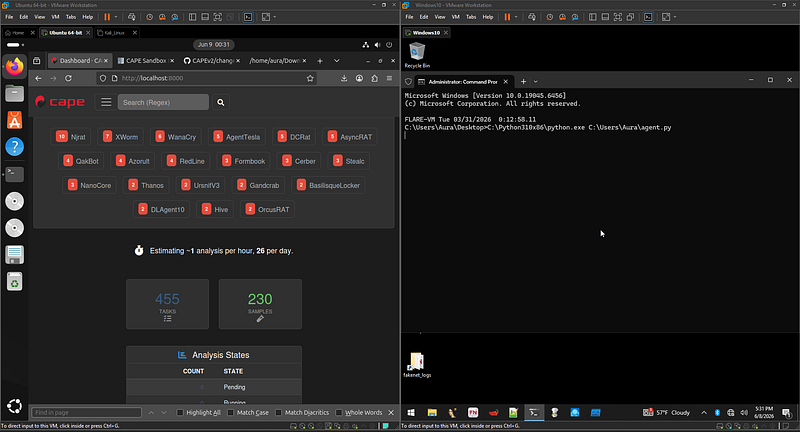The image size is (800, 432).
Task: Open VM menu in Ubuntu VMware window
Action: [x=55, y=17]
